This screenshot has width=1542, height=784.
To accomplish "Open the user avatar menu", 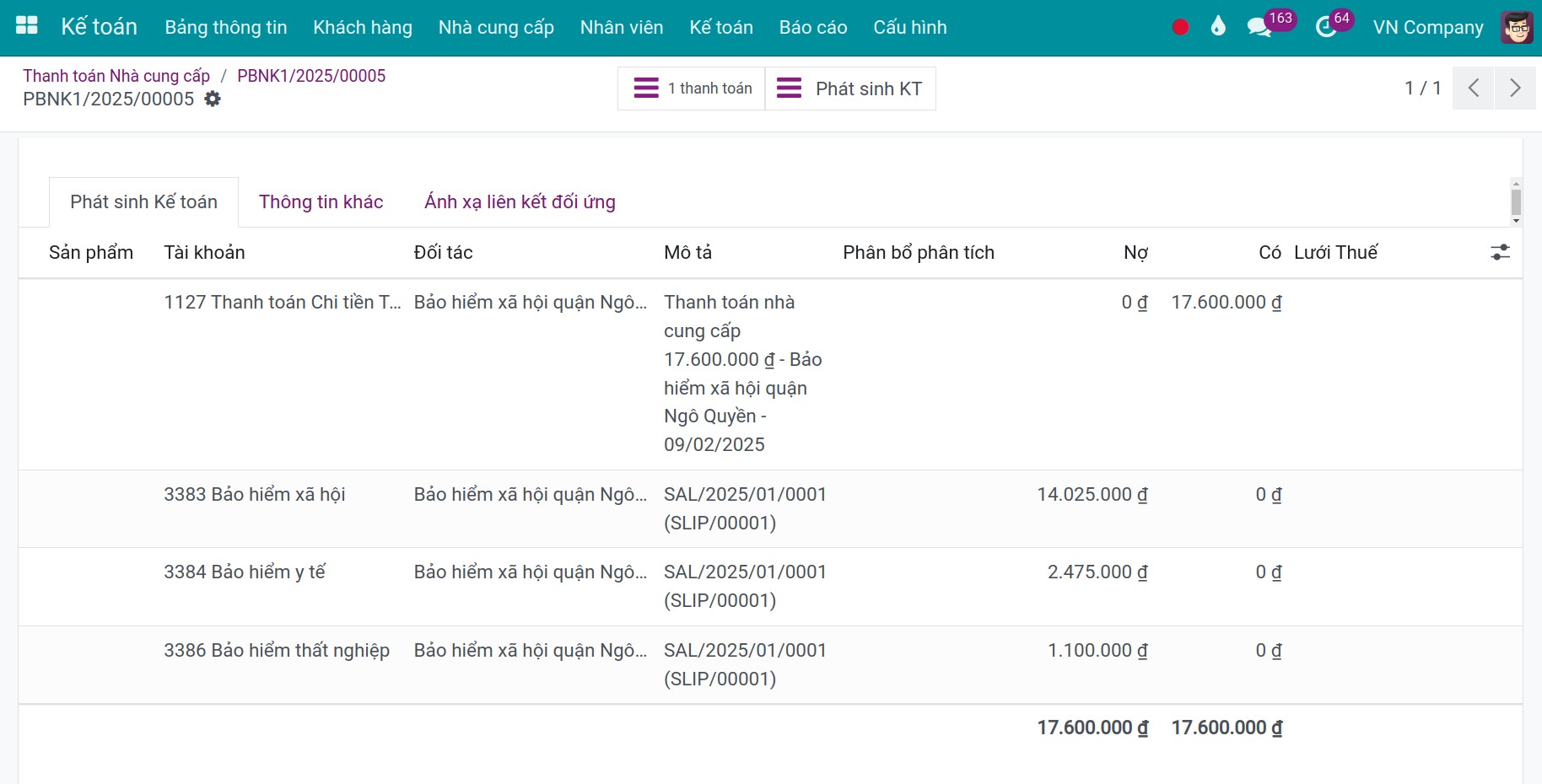I will 1517,27.
